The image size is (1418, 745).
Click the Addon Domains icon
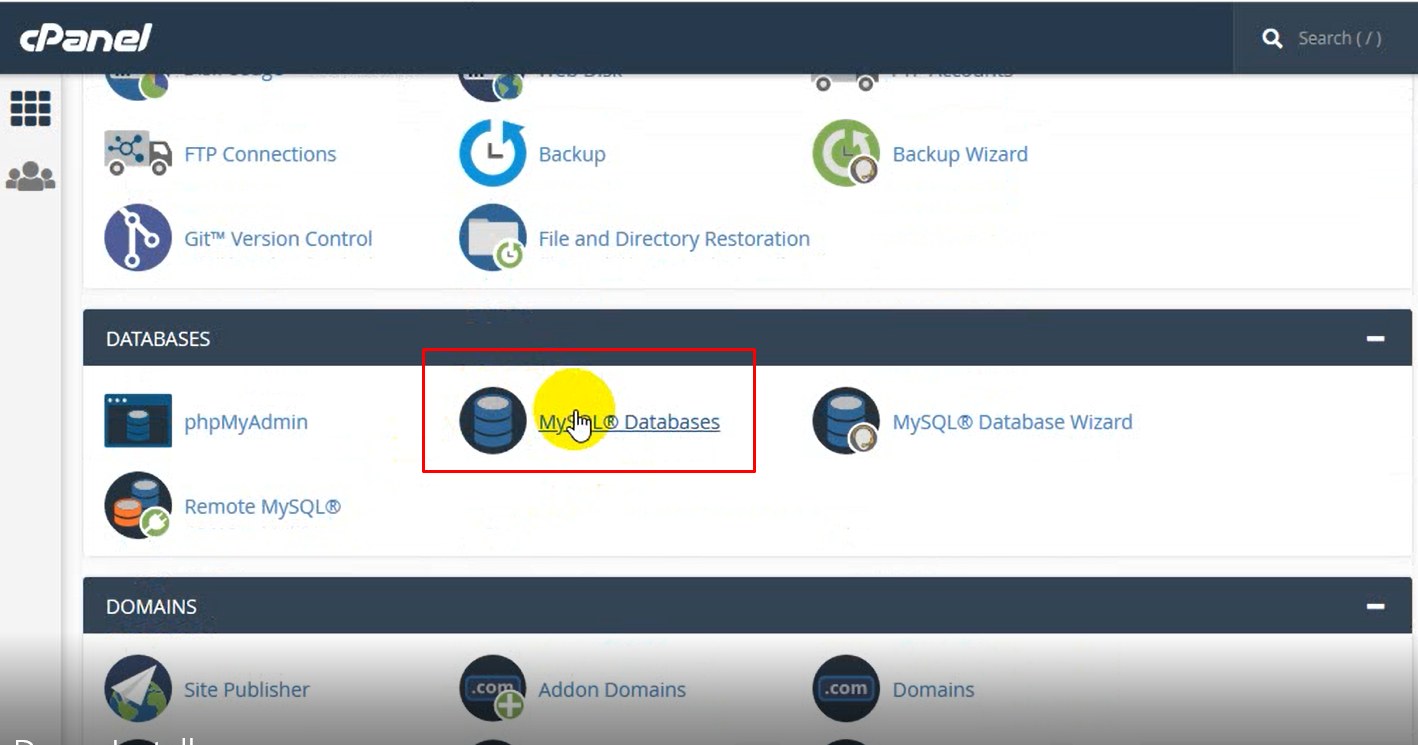coord(492,689)
